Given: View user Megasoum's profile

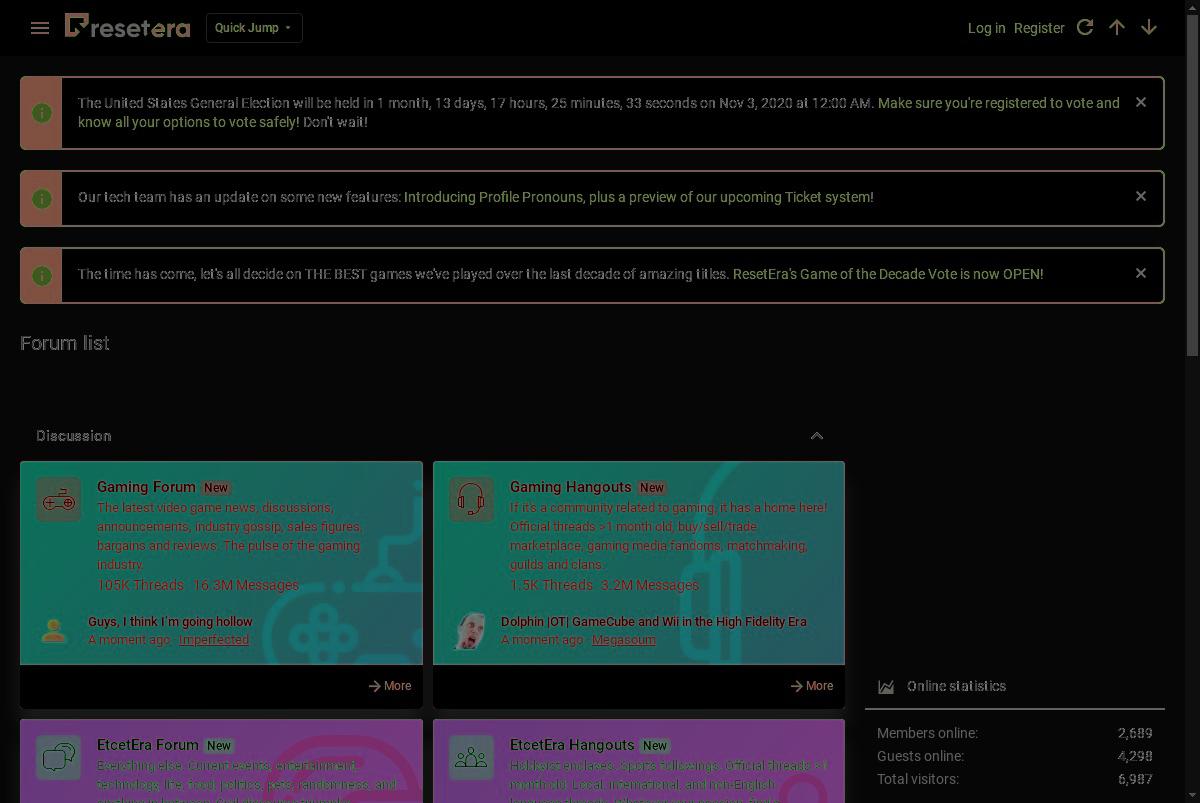Looking at the screenshot, I should click(624, 640).
